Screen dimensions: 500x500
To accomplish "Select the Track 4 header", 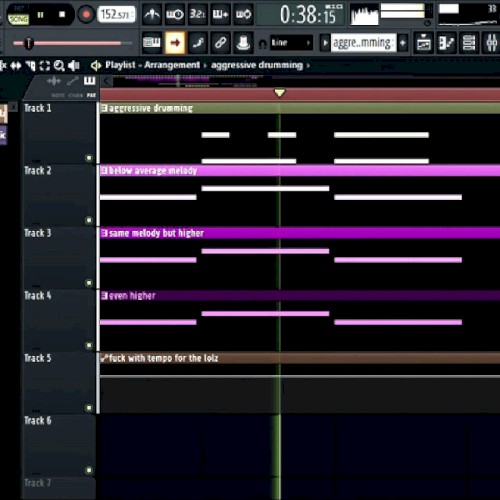I will pos(59,320).
